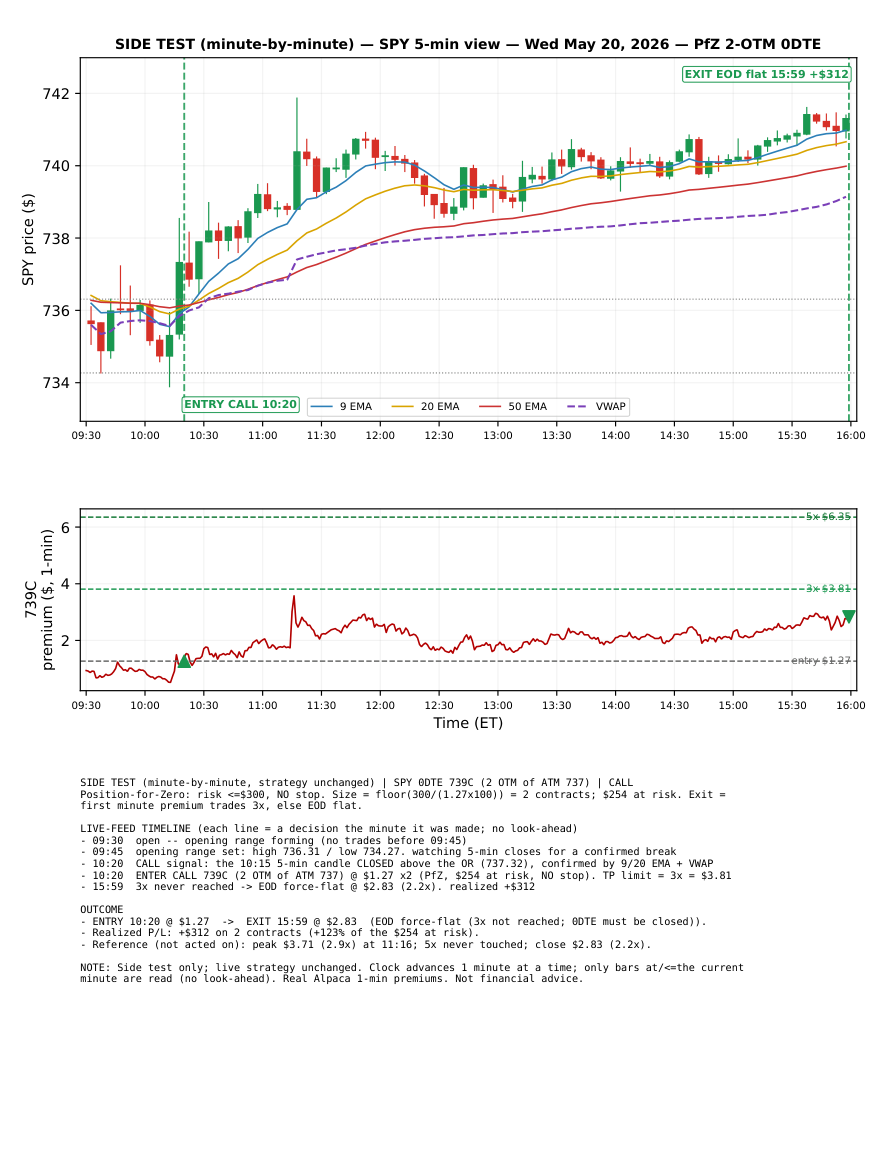Click the 738 tick on SPY price axis
Image resolution: width=893 pixels, height=1155 pixels.
pyautogui.click(x=56, y=239)
